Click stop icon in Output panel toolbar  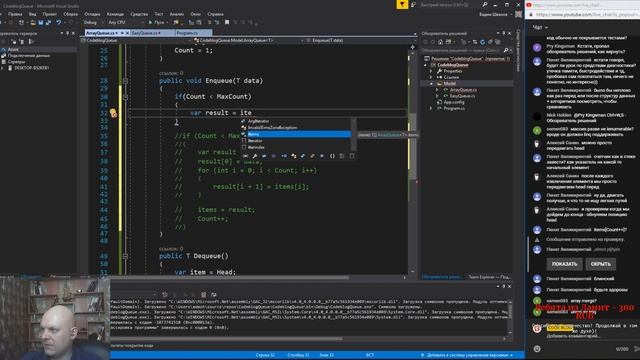(x=203, y=294)
